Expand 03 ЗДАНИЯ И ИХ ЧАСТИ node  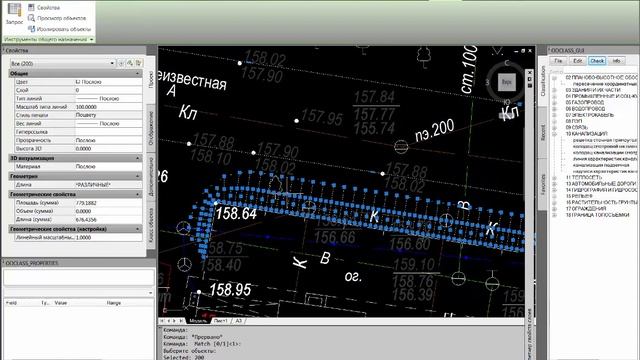point(555,90)
